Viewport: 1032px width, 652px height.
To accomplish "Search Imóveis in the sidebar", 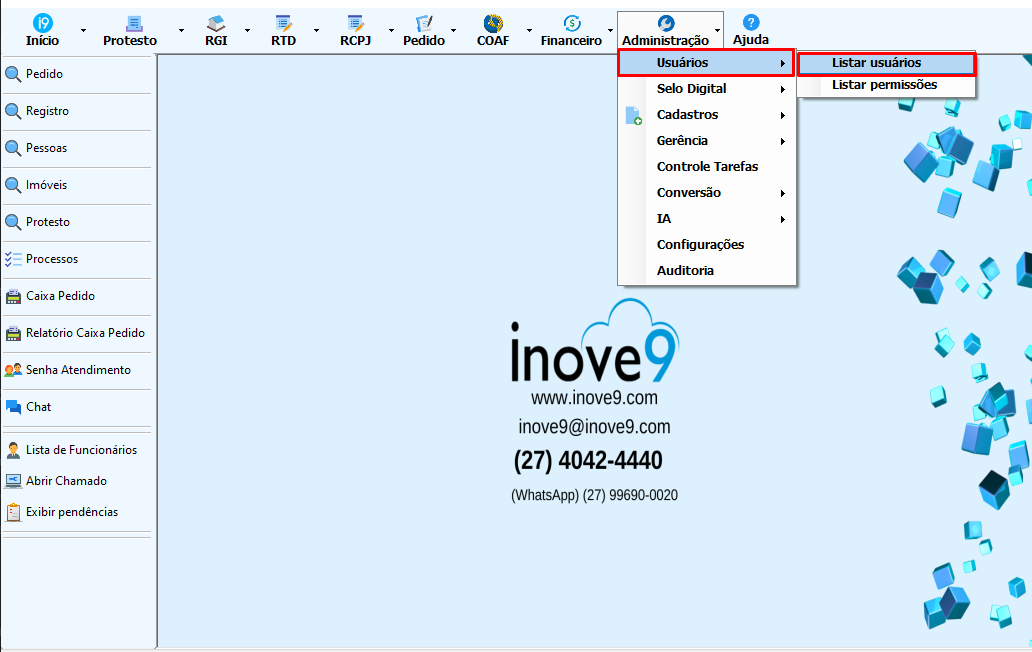I will [46, 185].
